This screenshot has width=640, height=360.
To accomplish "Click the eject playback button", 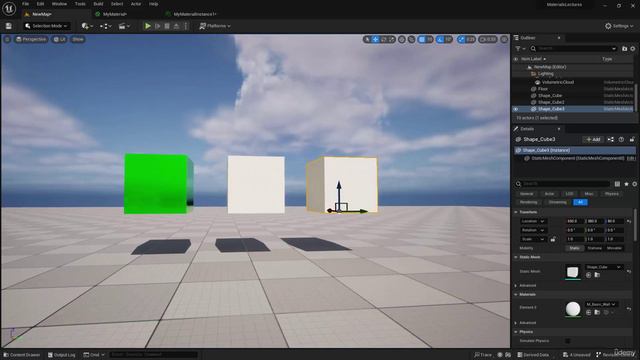I will [176, 26].
